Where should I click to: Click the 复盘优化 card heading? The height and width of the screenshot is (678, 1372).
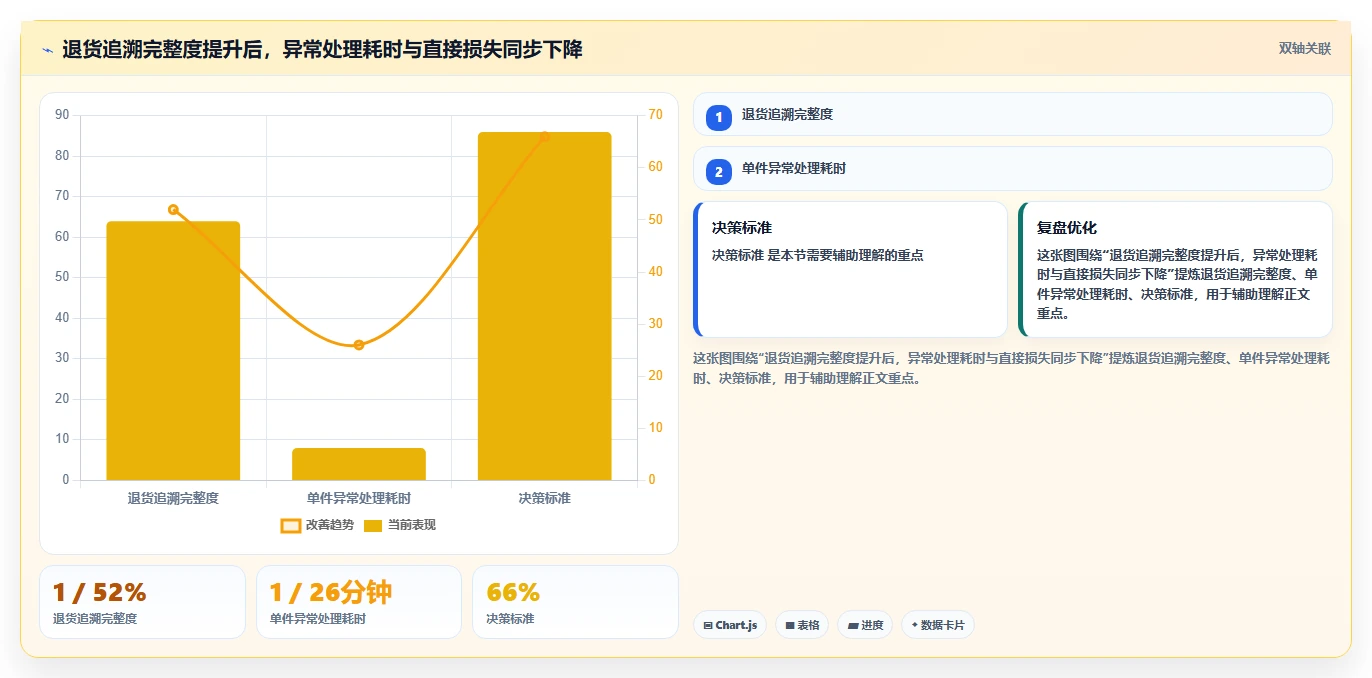coord(1067,228)
